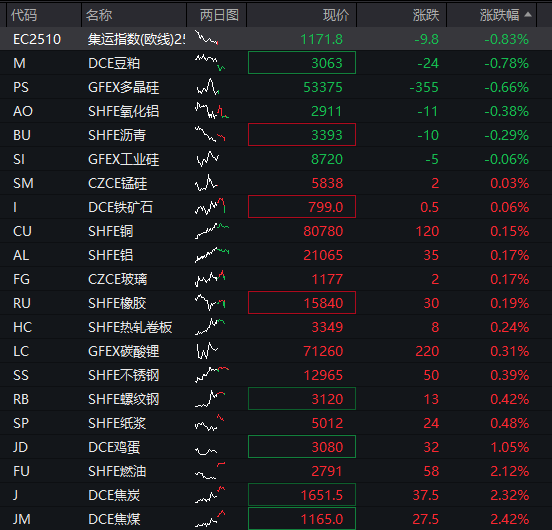
Task: Open the SHFE热轧卷板 two-day sparkline
Action: pyautogui.click(x=210, y=327)
